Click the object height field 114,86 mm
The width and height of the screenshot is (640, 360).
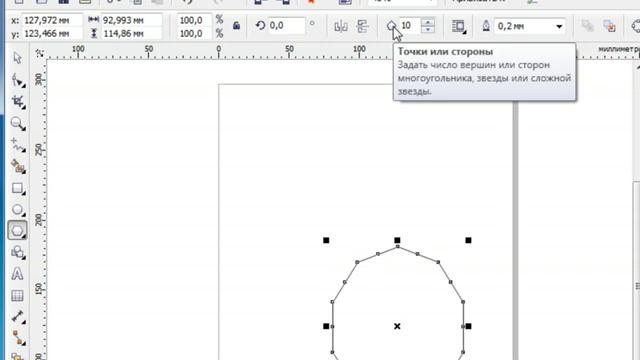coord(131,33)
